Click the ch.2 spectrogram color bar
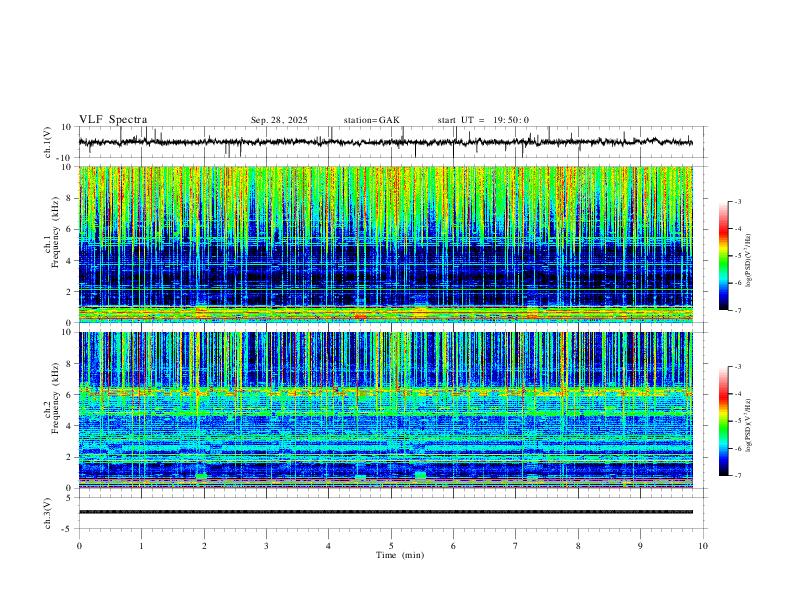 point(723,421)
